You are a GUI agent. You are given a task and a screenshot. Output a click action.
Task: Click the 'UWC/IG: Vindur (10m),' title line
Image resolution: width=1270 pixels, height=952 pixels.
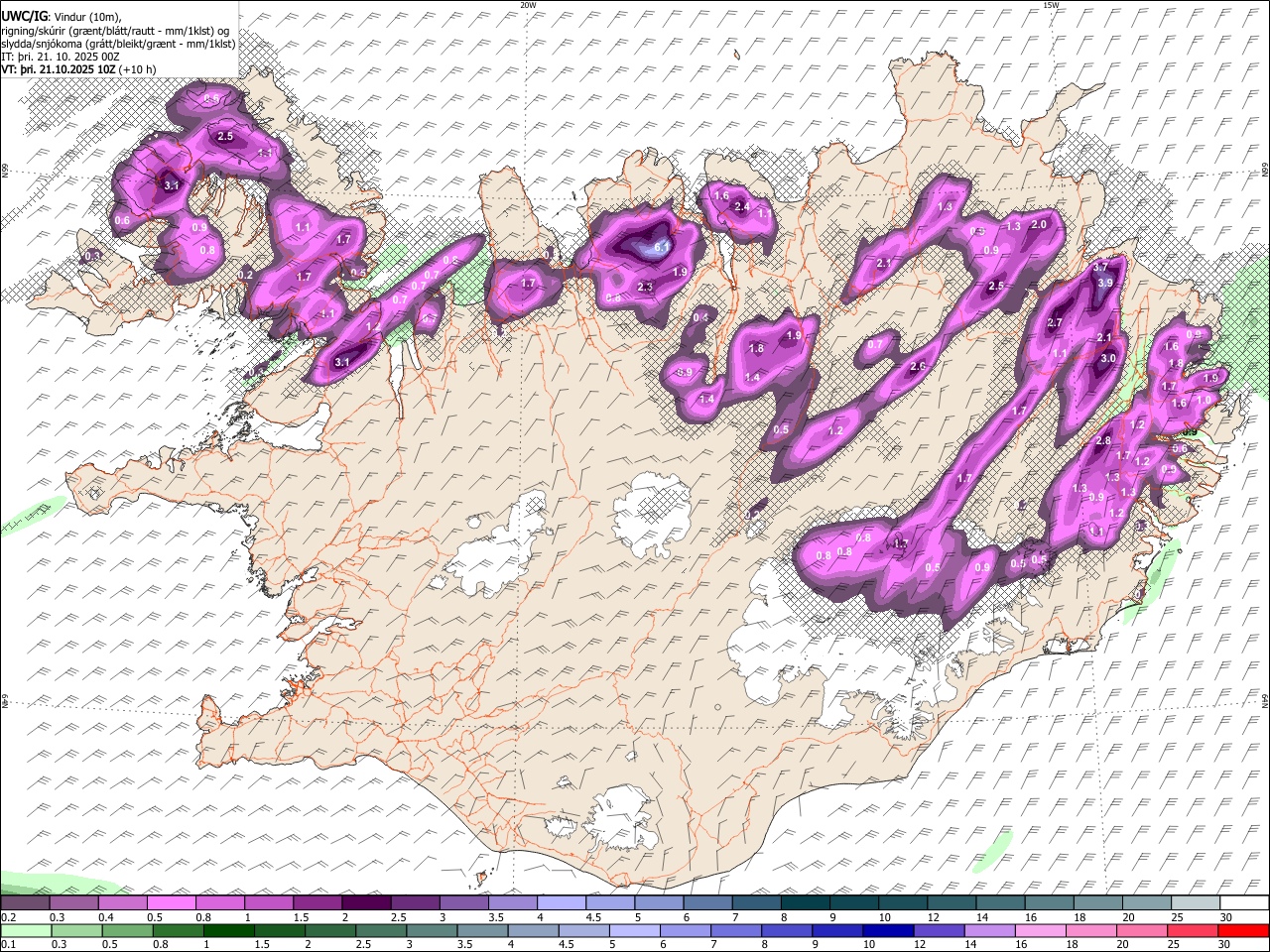pyautogui.click(x=62, y=15)
